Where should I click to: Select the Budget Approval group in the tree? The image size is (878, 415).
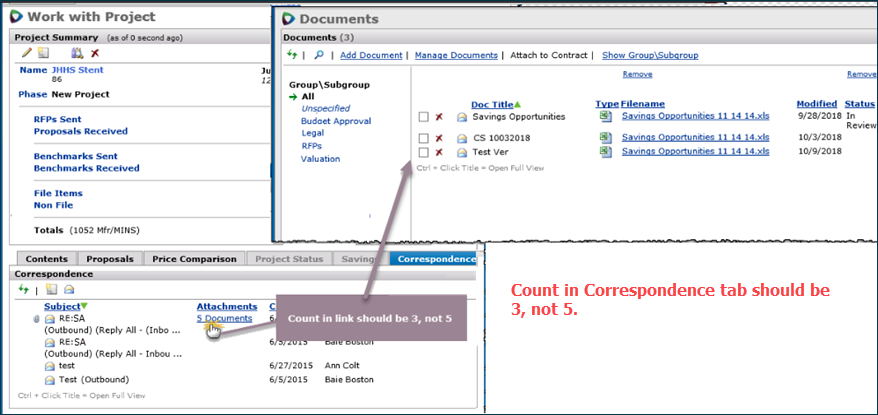point(334,120)
